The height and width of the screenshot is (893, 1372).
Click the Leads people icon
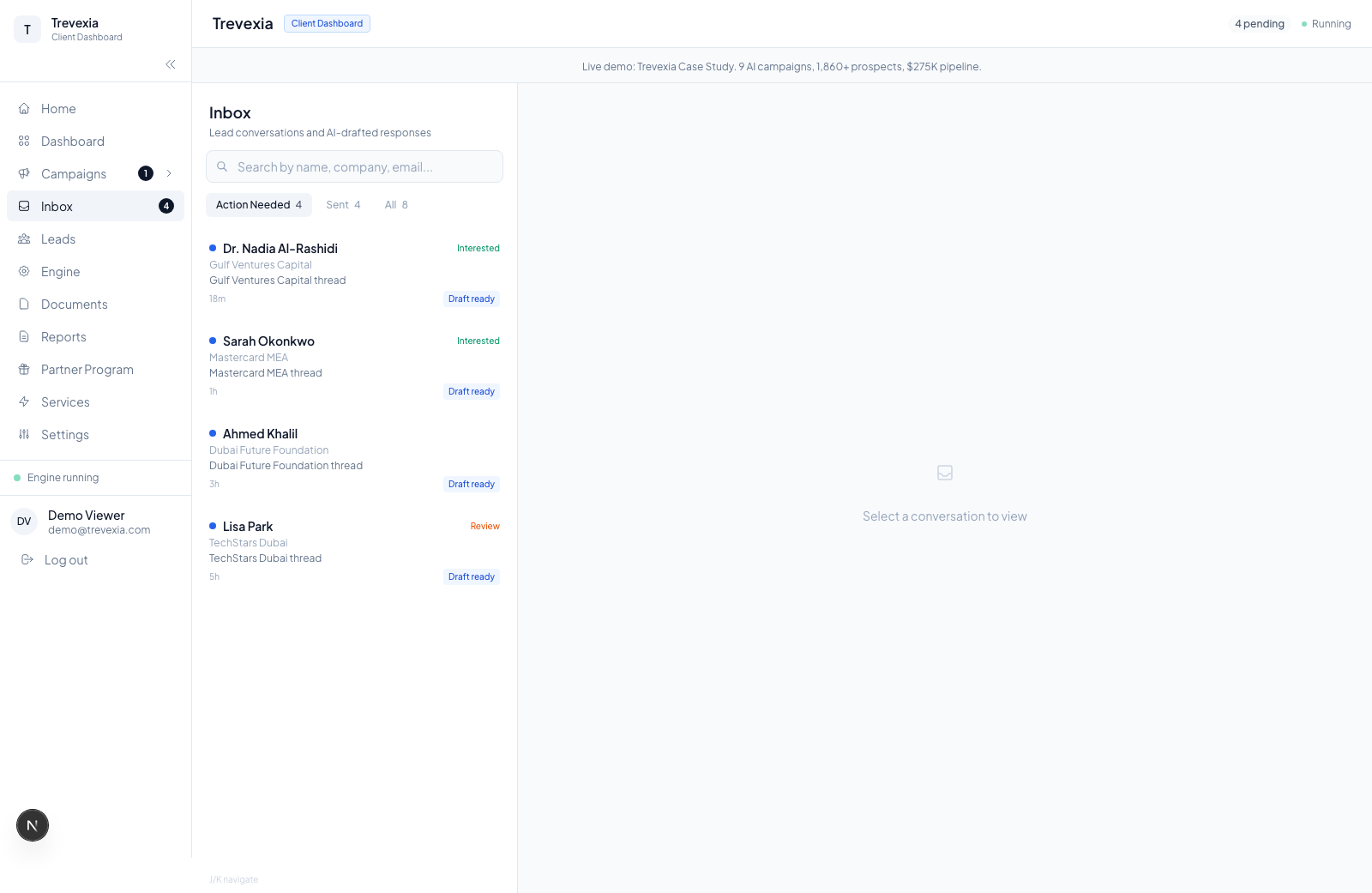24,239
